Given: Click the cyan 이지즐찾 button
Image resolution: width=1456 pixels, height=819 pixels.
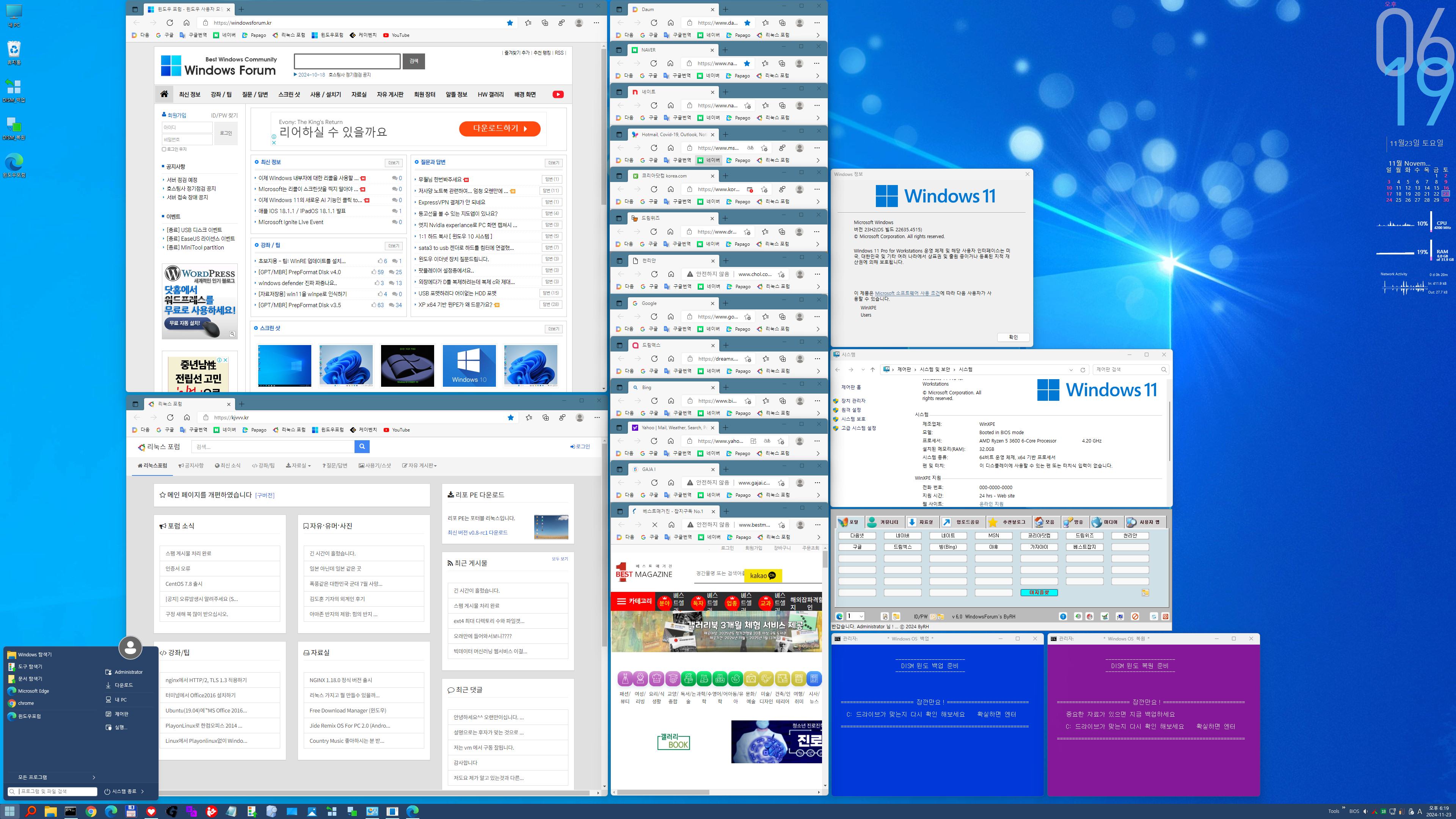Looking at the screenshot, I should [1039, 592].
